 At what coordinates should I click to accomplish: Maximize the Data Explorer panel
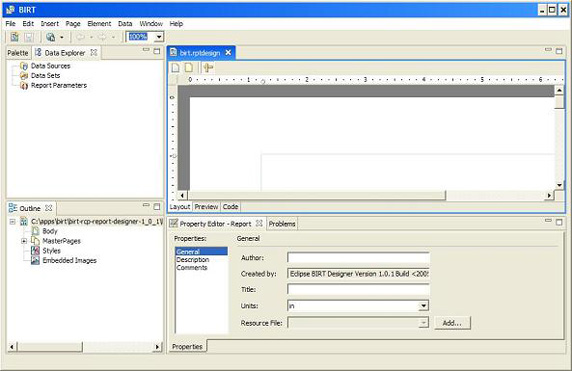click(x=157, y=51)
